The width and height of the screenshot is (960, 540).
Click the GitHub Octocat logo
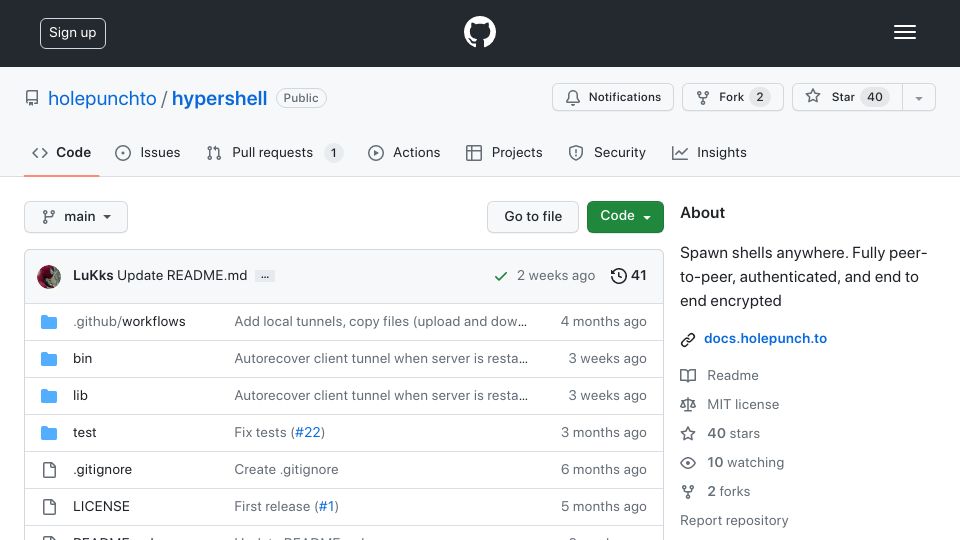(x=479, y=32)
